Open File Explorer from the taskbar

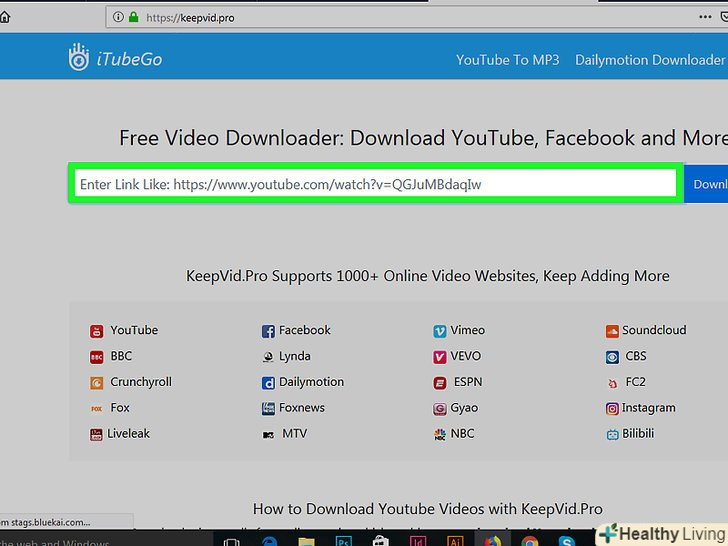click(306, 541)
